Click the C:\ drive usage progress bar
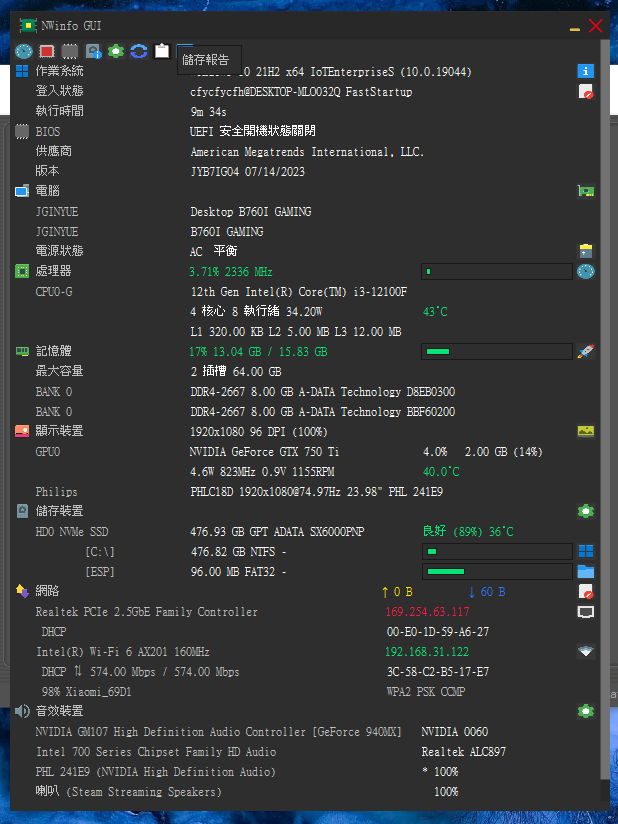This screenshot has height=824, width=618. tap(497, 551)
